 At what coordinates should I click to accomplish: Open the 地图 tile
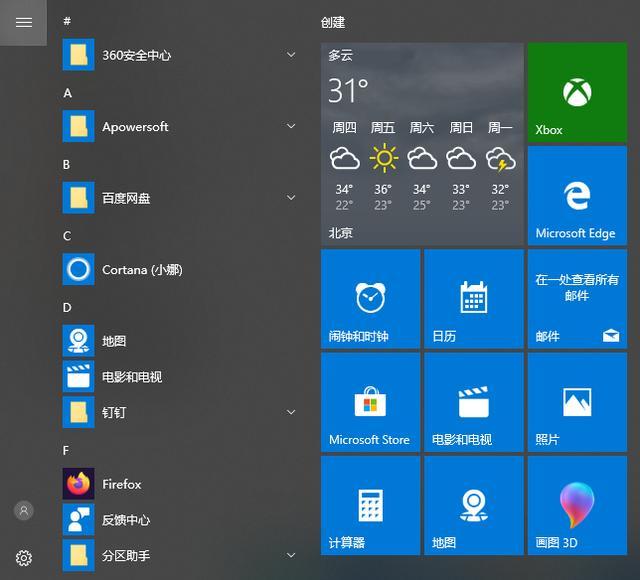click(474, 506)
